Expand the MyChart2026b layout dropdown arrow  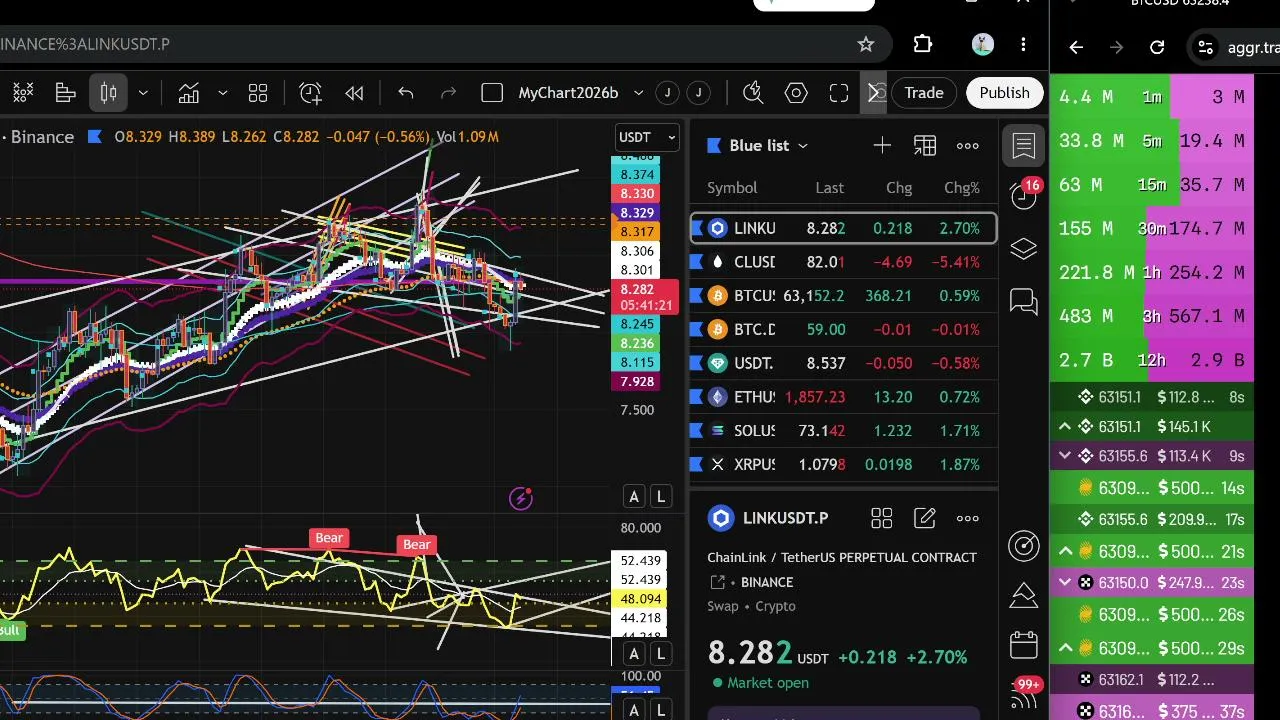coord(638,93)
